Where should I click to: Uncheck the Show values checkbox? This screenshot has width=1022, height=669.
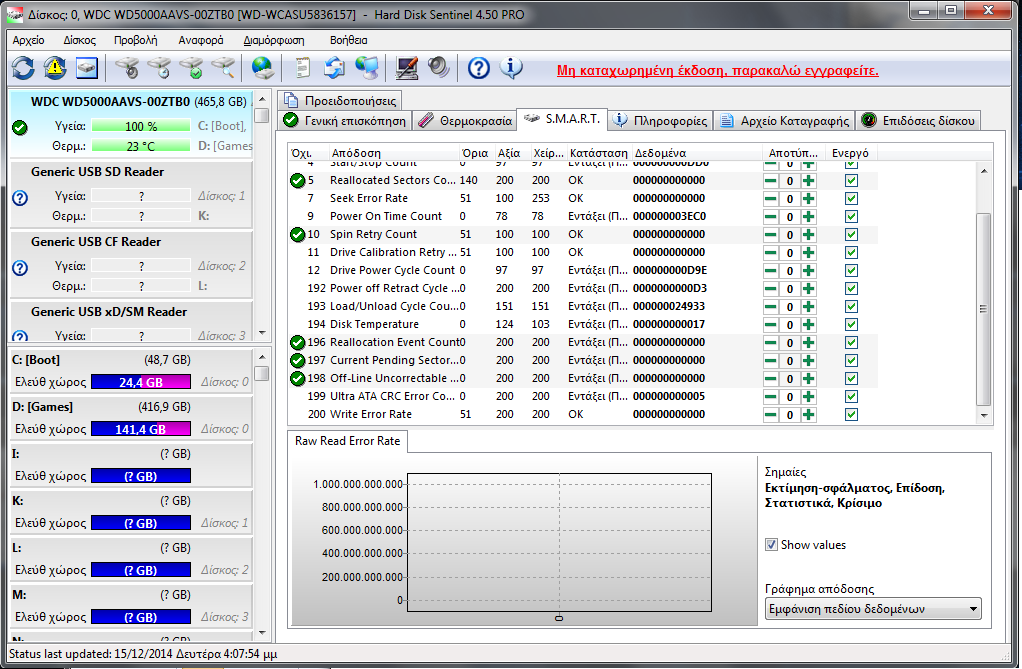pyautogui.click(x=772, y=544)
